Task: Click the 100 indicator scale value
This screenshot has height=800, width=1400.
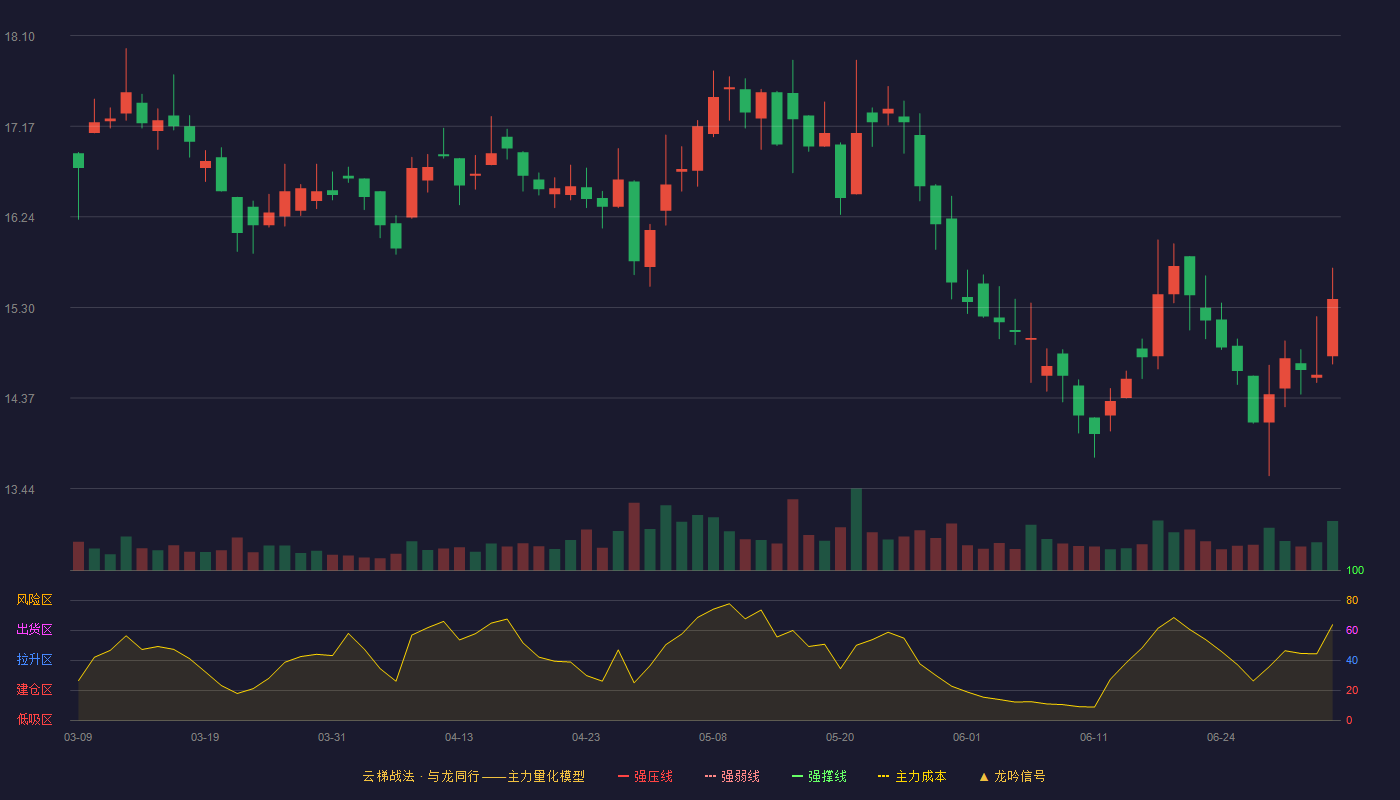Action: (x=1355, y=571)
